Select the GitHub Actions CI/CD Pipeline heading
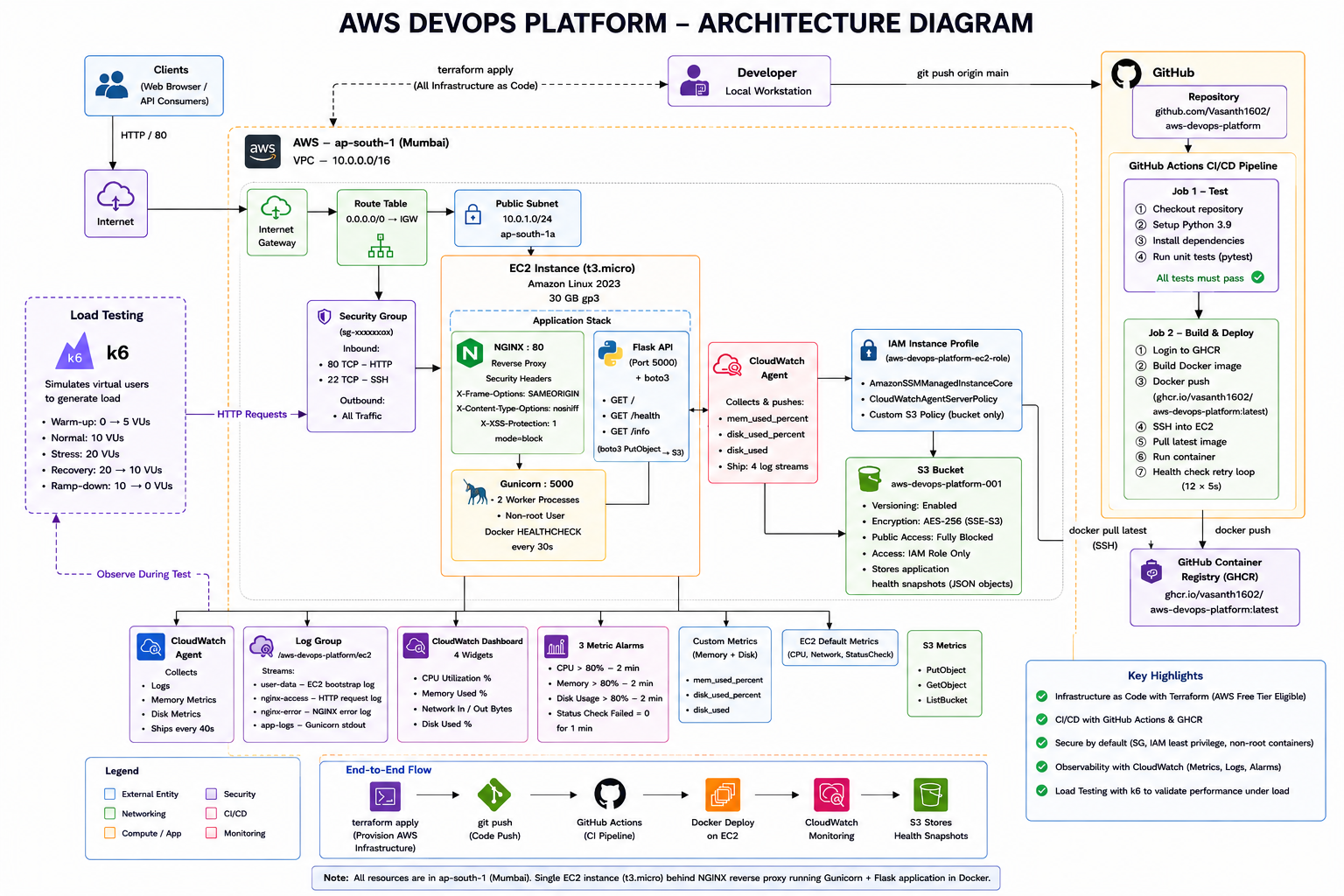This screenshot has width=1344, height=896. (1202, 166)
